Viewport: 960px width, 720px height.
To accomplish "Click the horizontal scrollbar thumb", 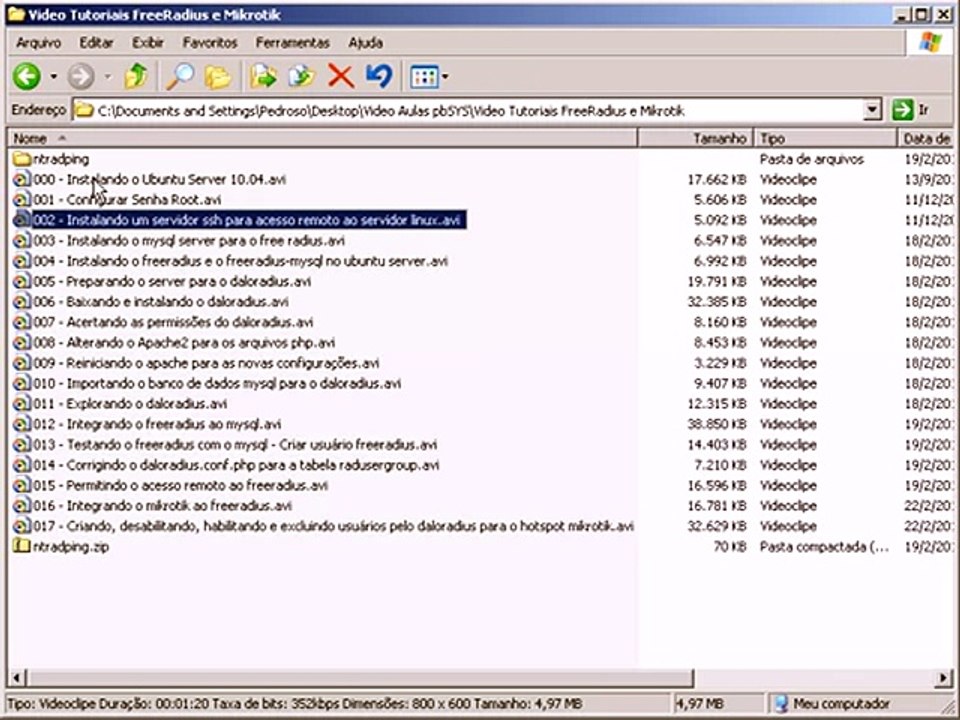I will [361, 678].
